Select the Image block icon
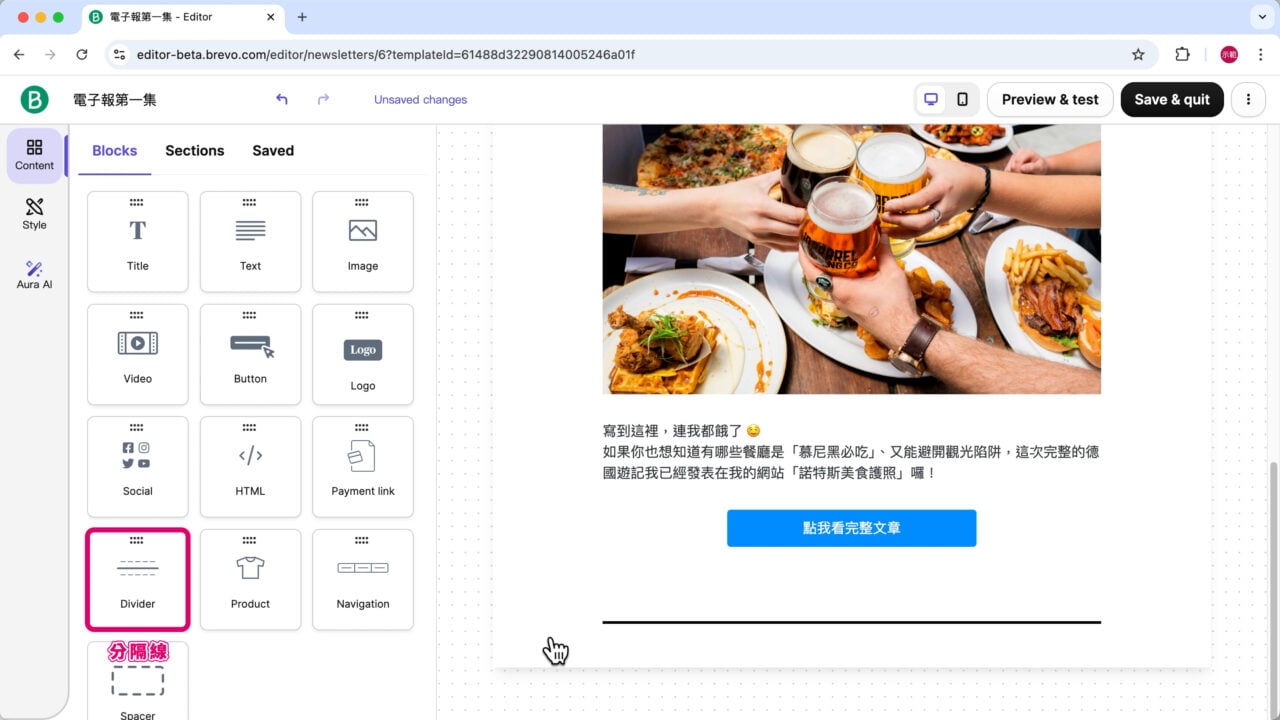The image size is (1280, 720). pyautogui.click(x=363, y=241)
